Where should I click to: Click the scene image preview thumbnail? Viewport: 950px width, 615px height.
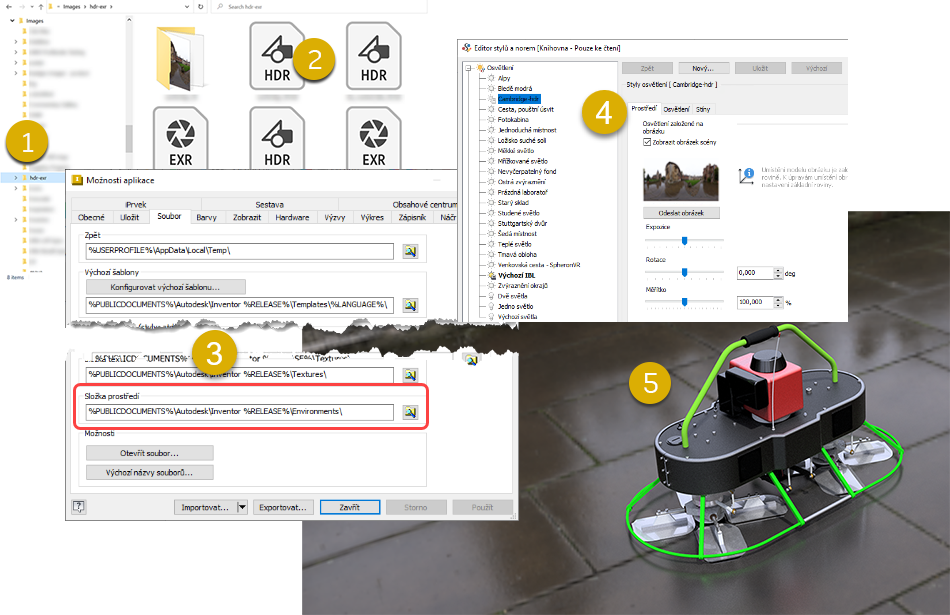tap(680, 181)
